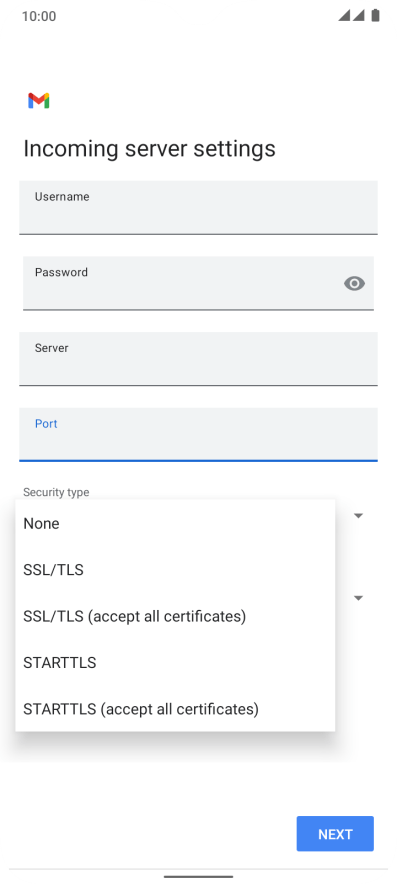Click the Security type dropdown arrow

[358, 515]
